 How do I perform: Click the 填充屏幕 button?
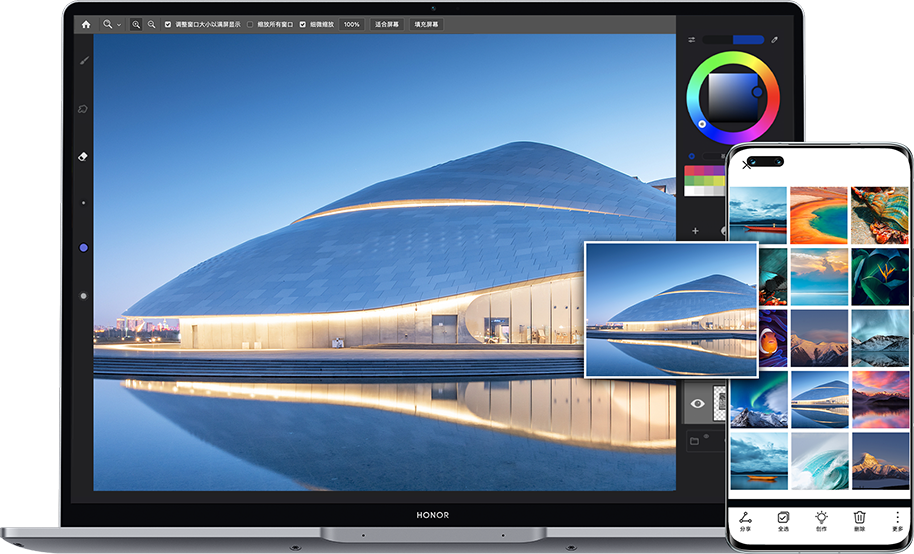point(426,24)
